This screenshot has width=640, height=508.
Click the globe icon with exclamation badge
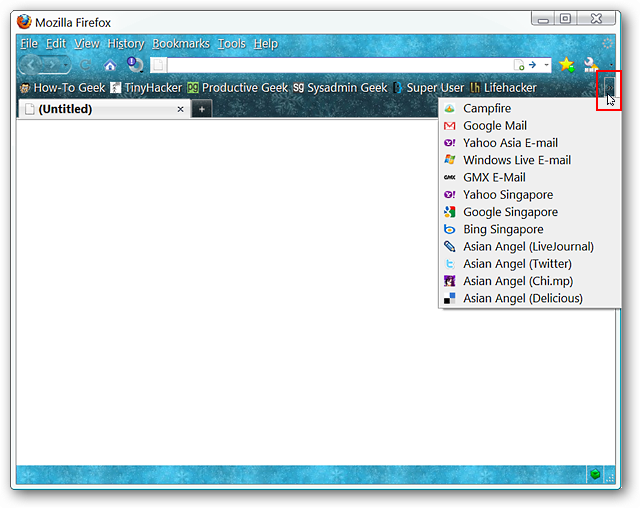(135, 64)
